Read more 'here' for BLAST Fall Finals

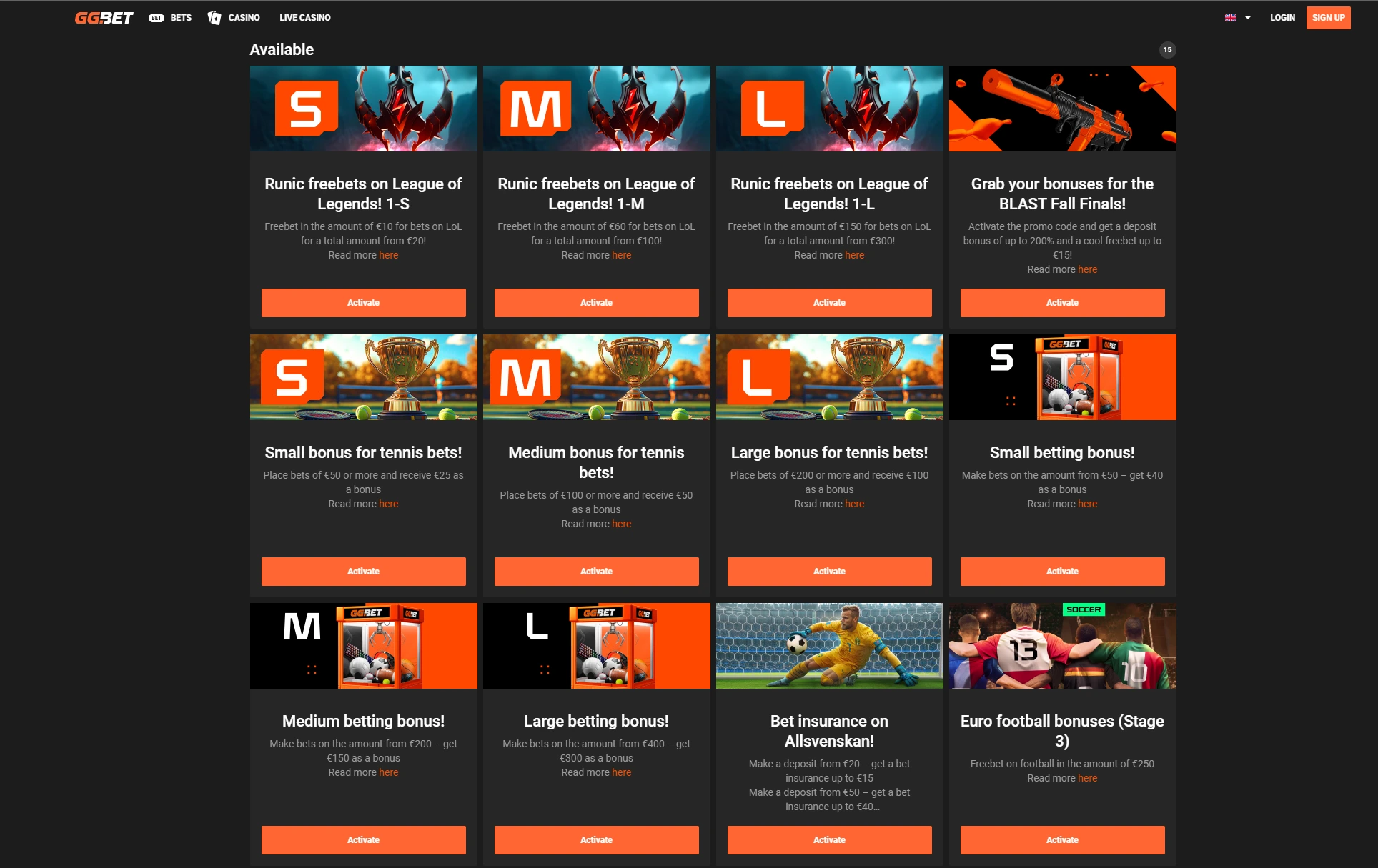click(1088, 269)
